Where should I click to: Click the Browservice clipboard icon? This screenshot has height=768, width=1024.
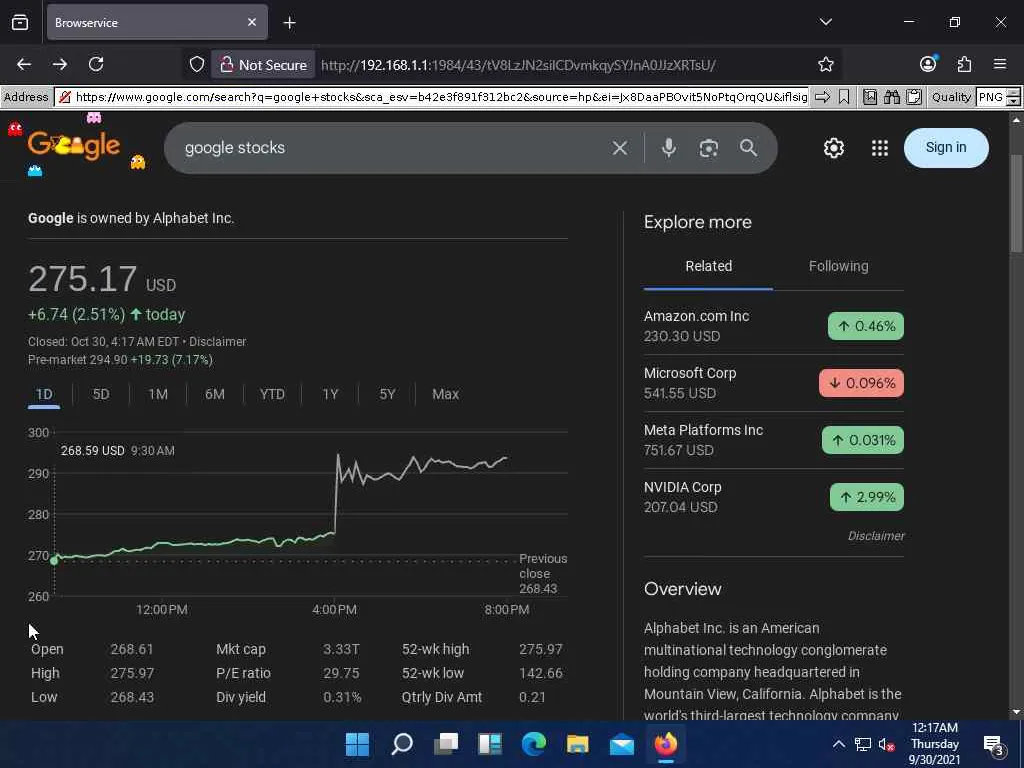coord(914,97)
